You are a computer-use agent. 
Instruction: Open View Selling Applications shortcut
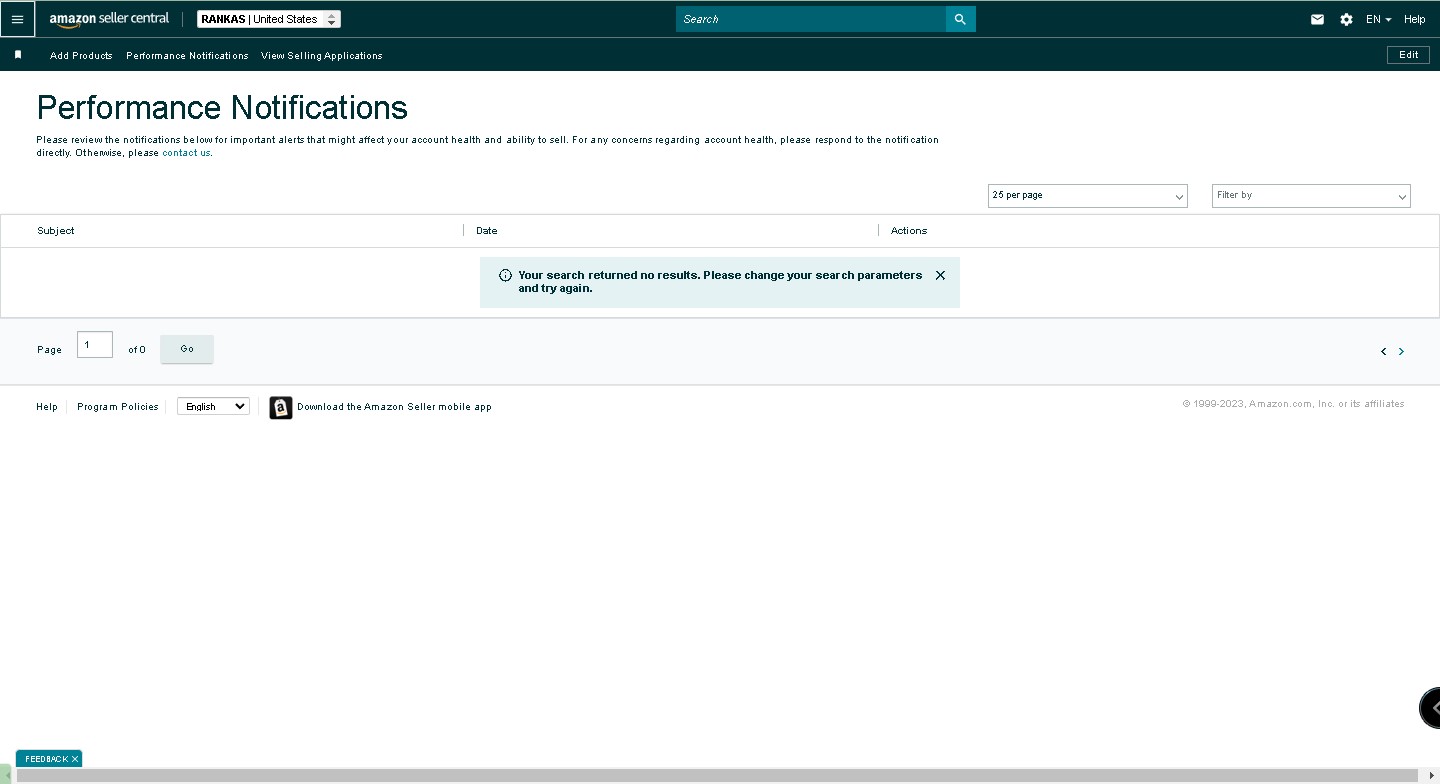(322, 56)
